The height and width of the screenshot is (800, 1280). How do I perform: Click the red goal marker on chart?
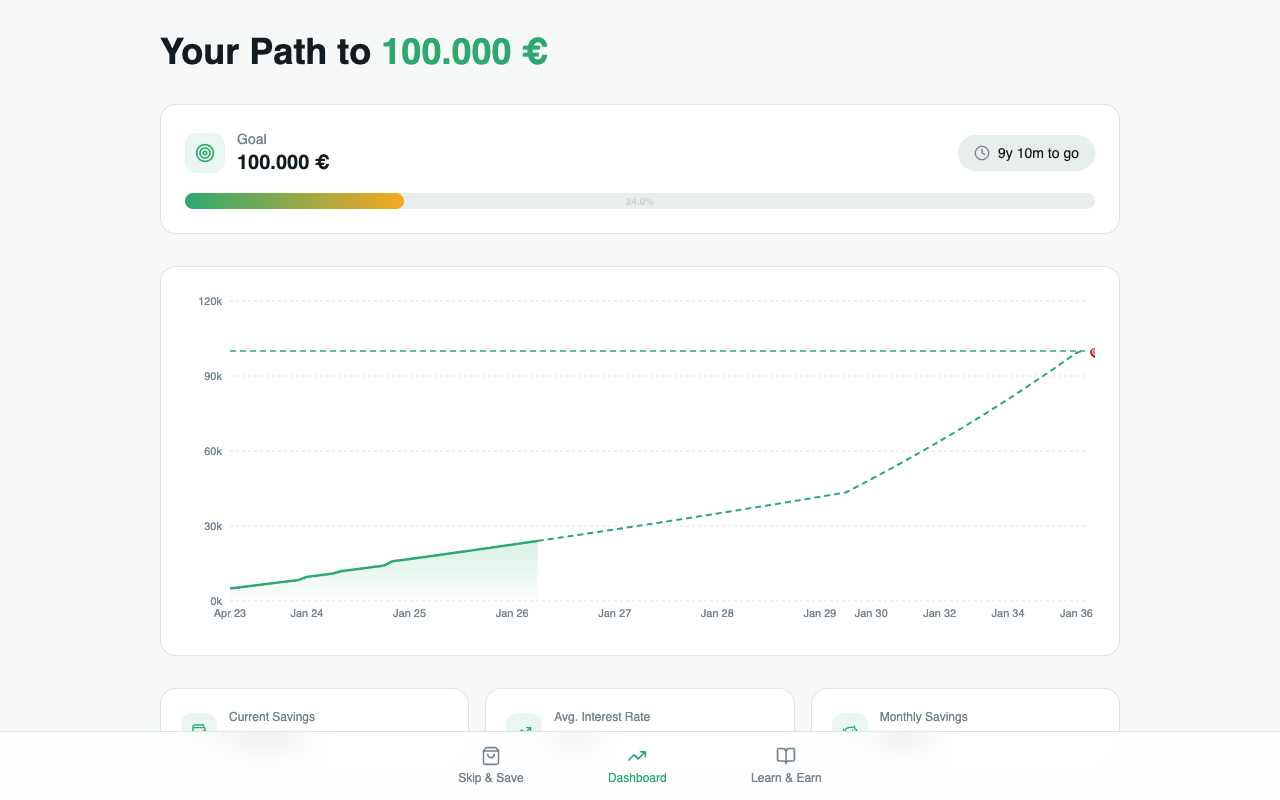coord(1093,353)
